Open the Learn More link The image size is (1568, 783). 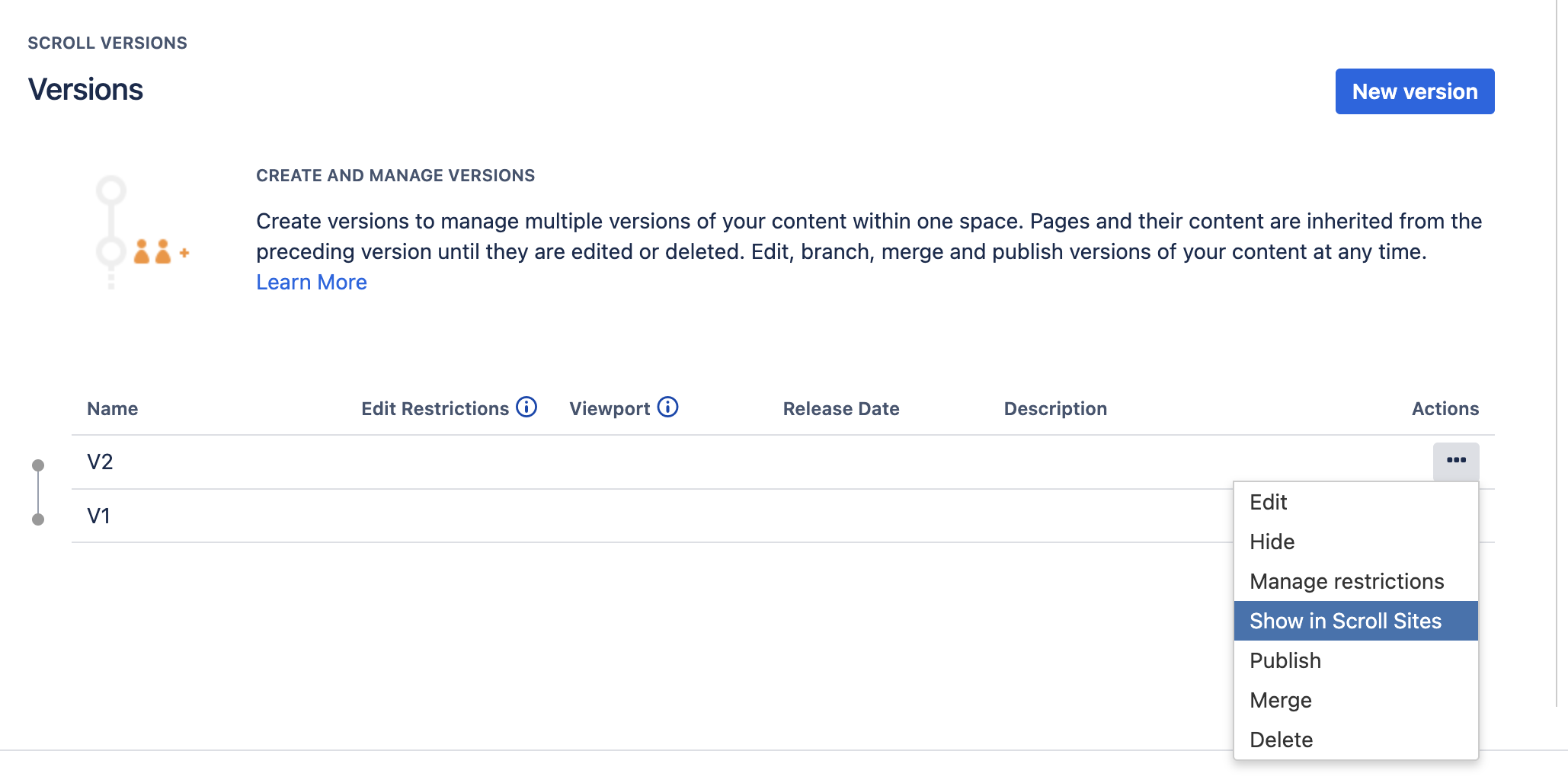311,283
